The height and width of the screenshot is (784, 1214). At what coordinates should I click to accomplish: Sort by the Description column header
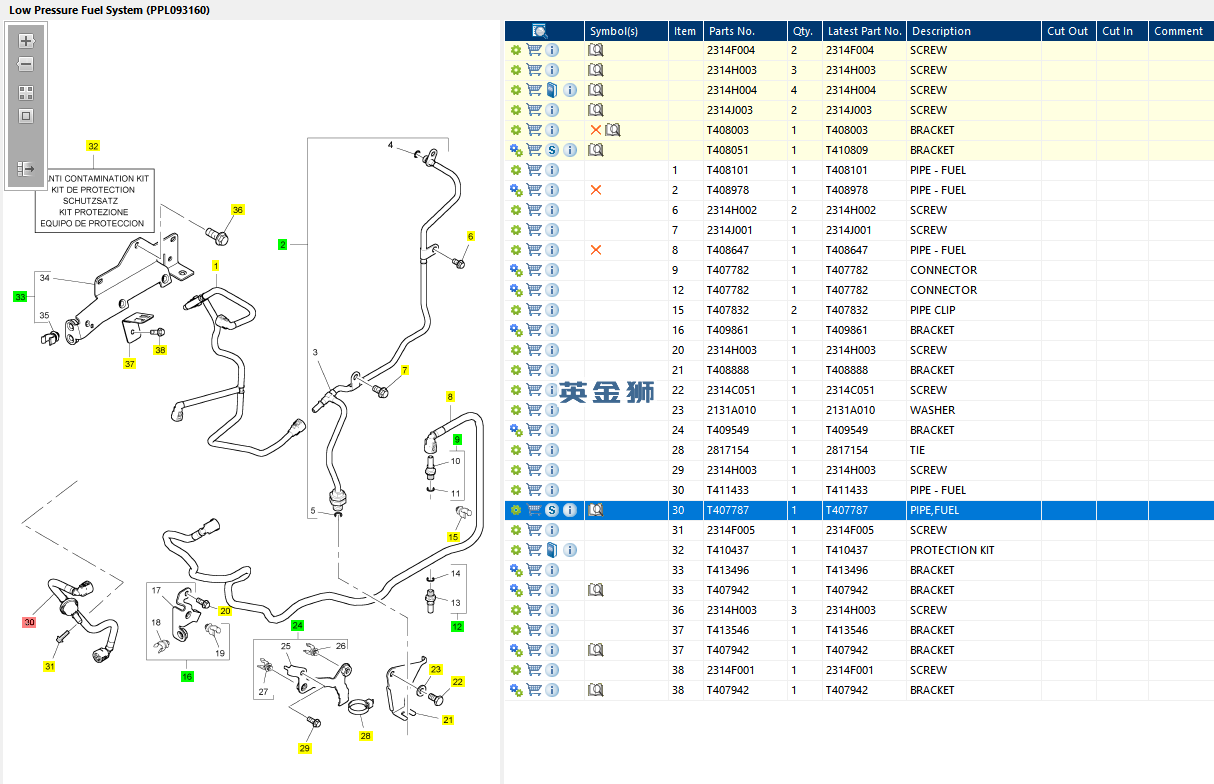[x=973, y=31]
